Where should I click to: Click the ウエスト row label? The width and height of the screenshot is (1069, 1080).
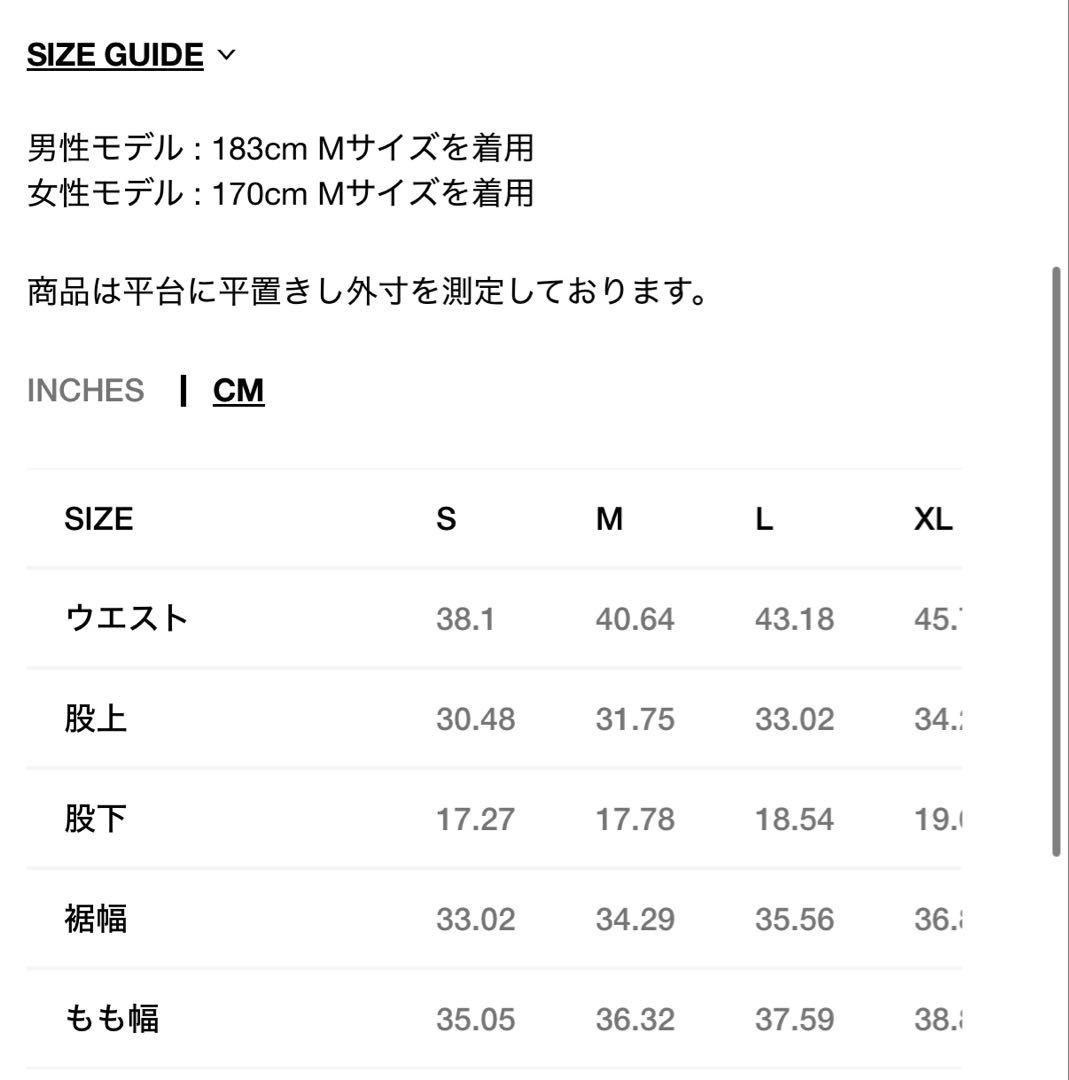pos(126,619)
